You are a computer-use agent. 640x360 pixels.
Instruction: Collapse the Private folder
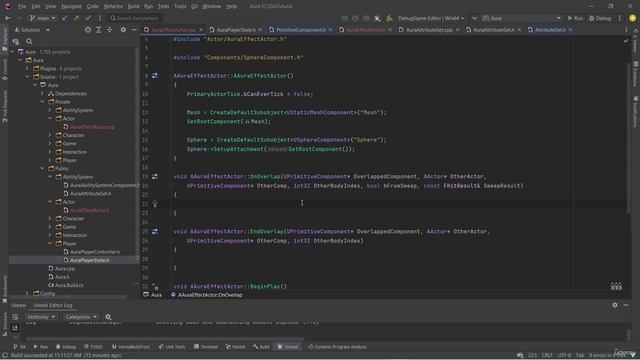point(42,102)
